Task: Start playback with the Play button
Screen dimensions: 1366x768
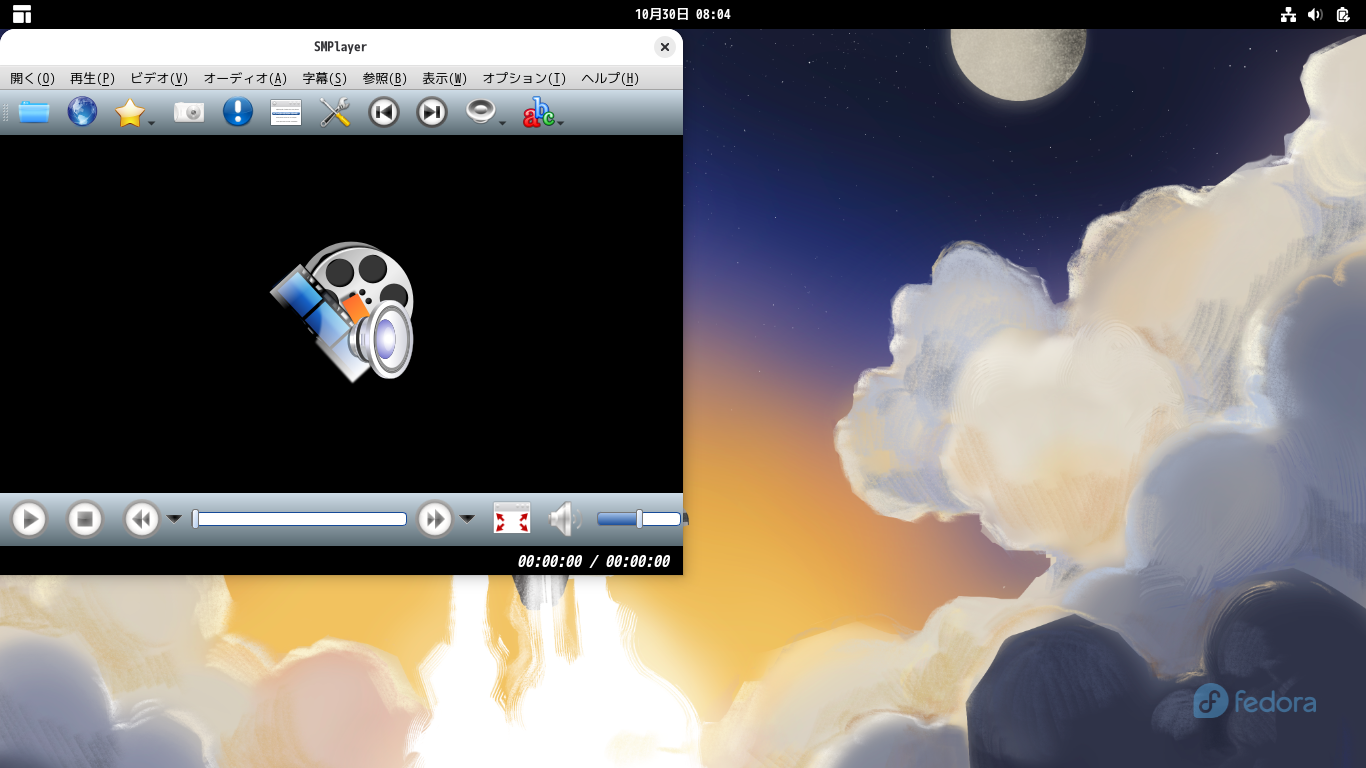Action: point(29,519)
